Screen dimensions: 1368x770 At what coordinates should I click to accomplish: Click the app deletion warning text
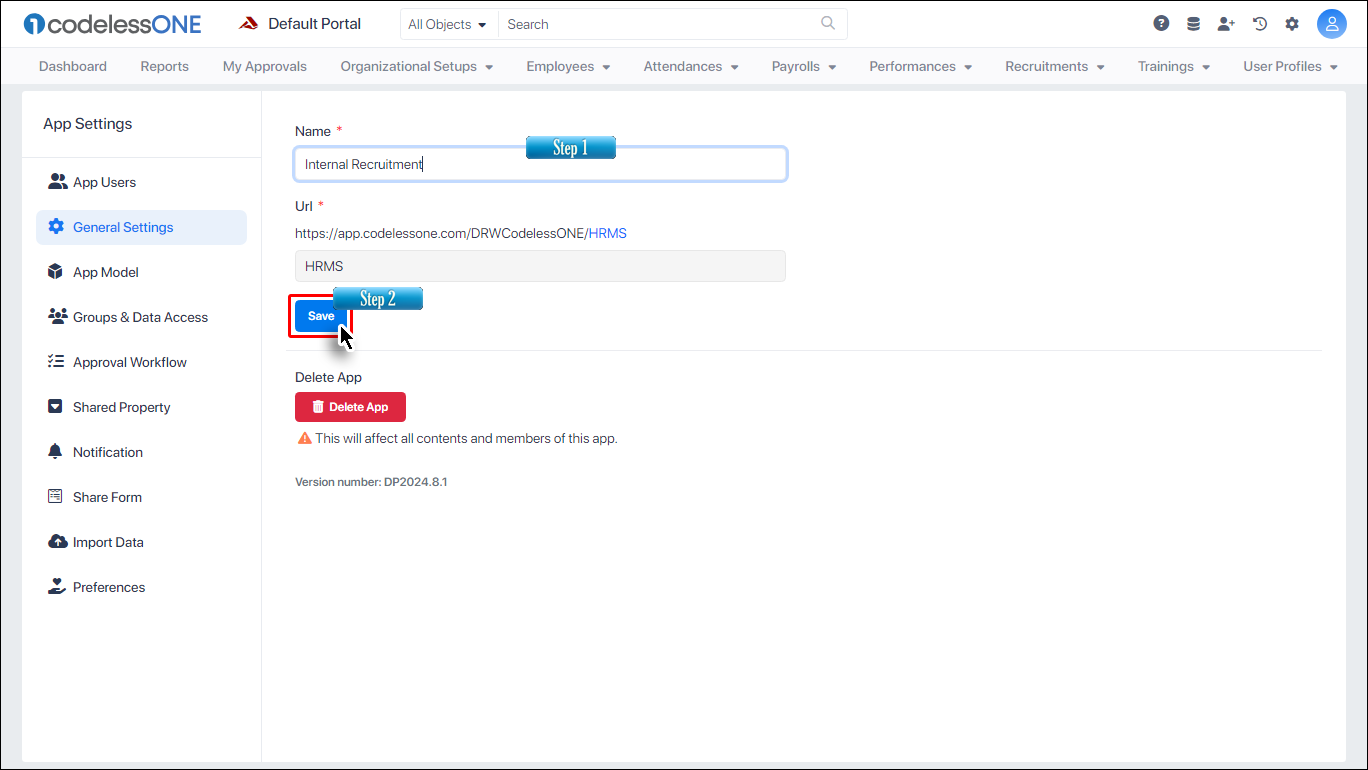coord(466,438)
